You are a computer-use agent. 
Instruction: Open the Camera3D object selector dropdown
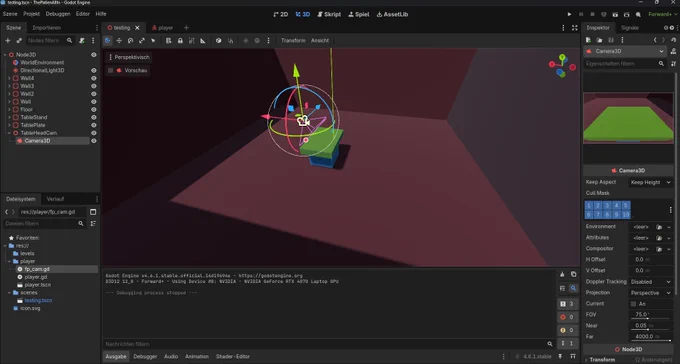pos(625,51)
